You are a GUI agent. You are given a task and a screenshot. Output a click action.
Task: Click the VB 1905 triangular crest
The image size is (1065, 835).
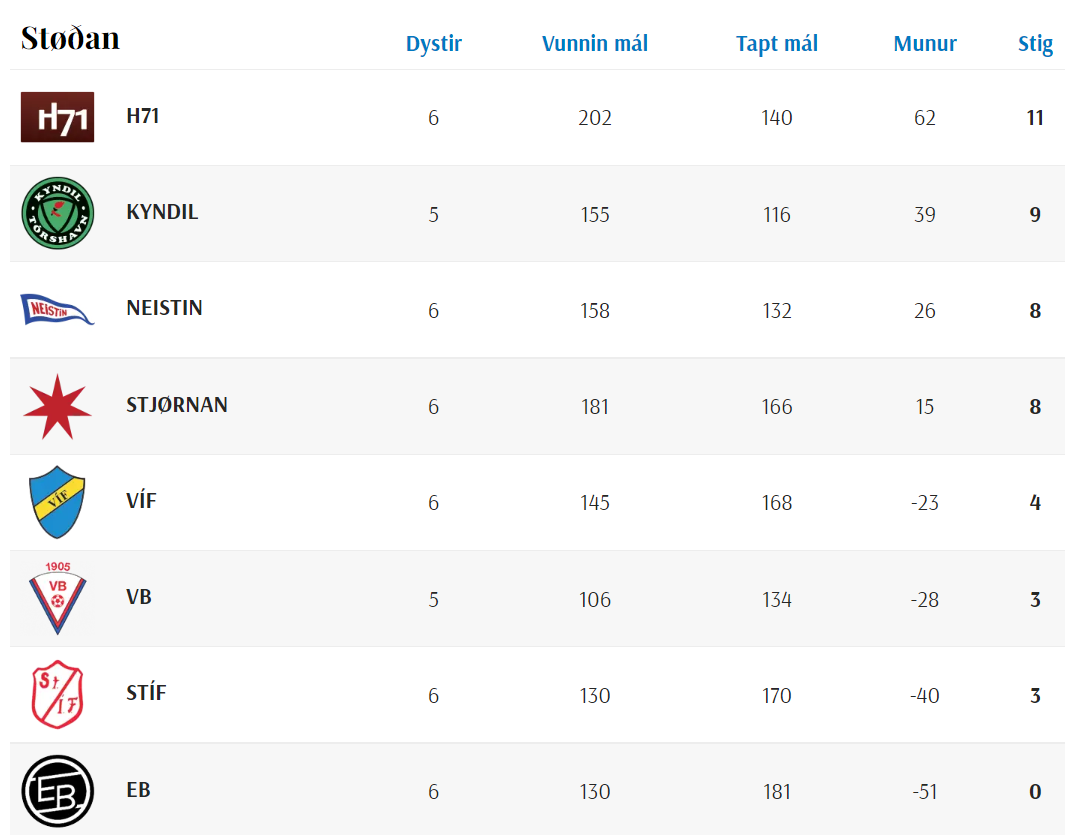click(57, 598)
